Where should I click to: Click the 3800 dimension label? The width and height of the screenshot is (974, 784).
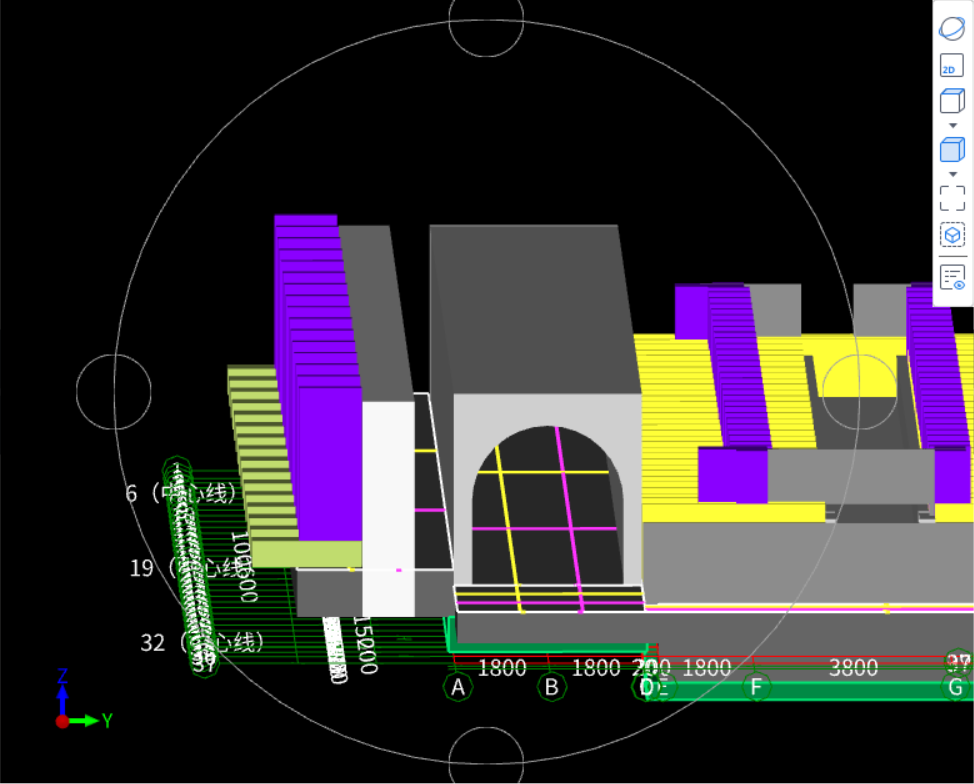[x=853, y=668]
